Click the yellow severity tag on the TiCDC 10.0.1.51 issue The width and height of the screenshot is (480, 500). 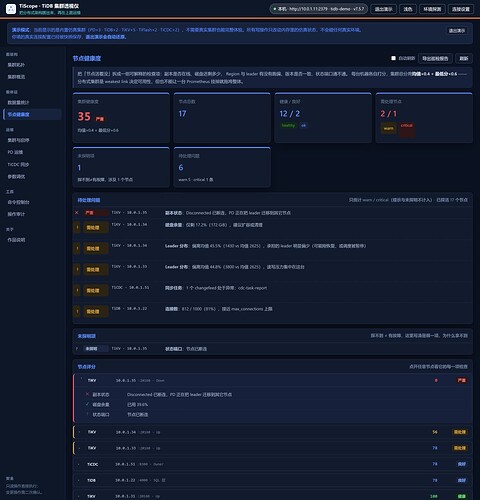[x=96, y=290]
